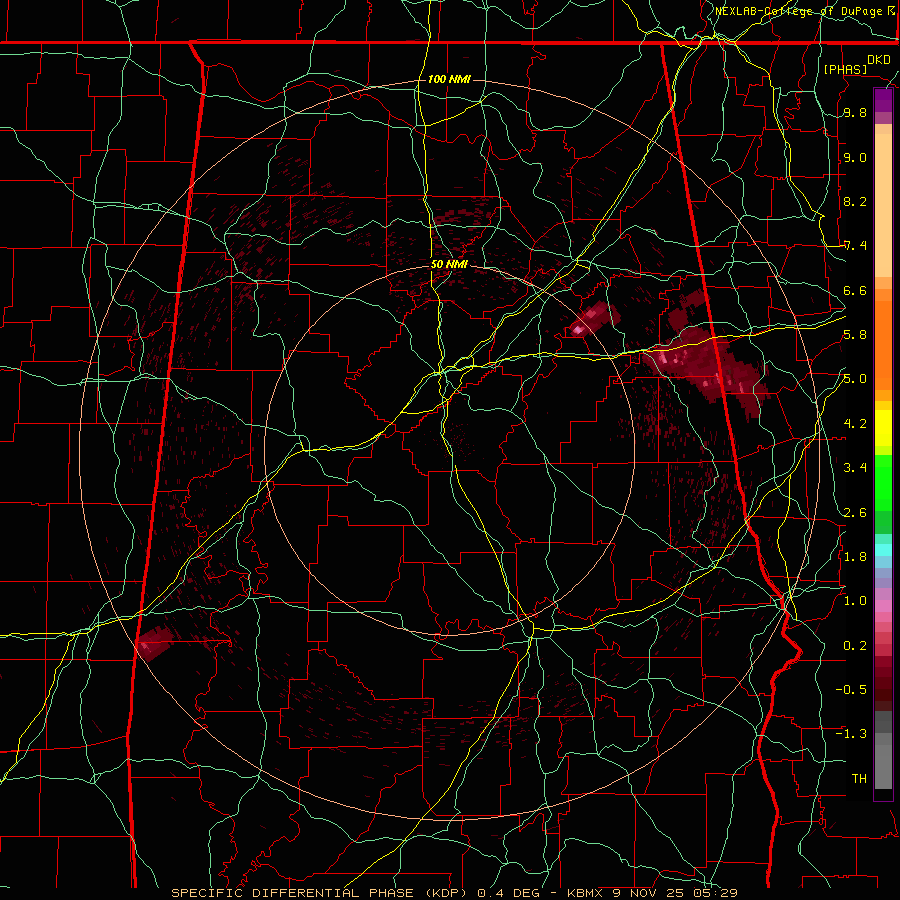
Task: Click the 3.4 value on the color scale
Action: [855, 468]
